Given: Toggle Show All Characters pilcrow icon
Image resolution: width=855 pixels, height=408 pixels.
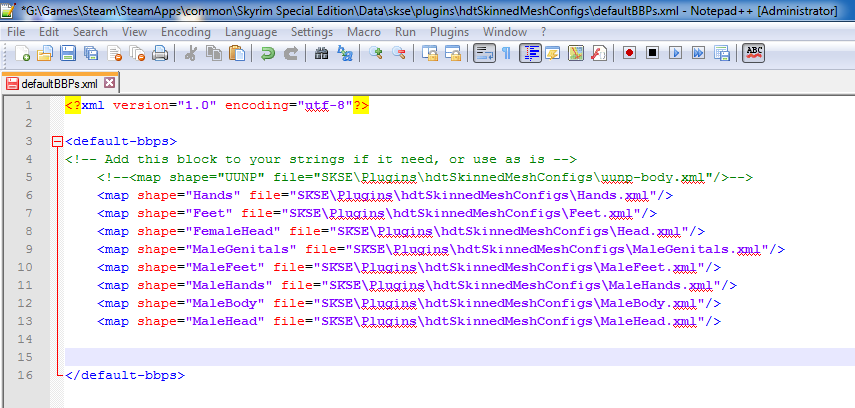Looking at the screenshot, I should tap(507, 53).
